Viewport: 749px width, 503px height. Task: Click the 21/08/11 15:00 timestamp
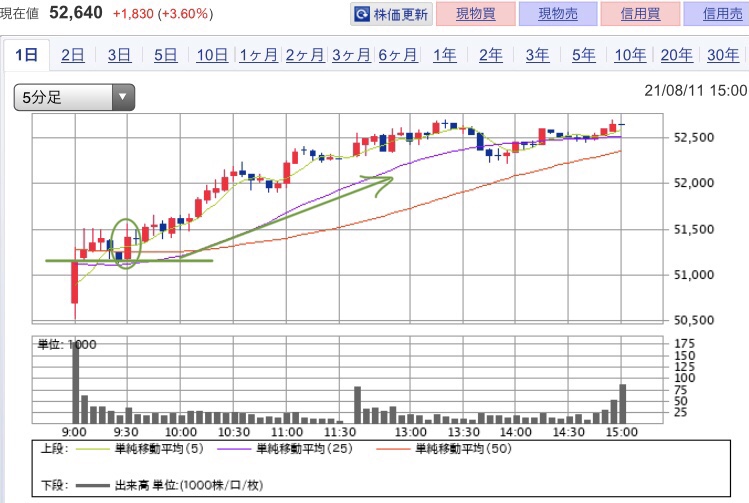point(696,90)
